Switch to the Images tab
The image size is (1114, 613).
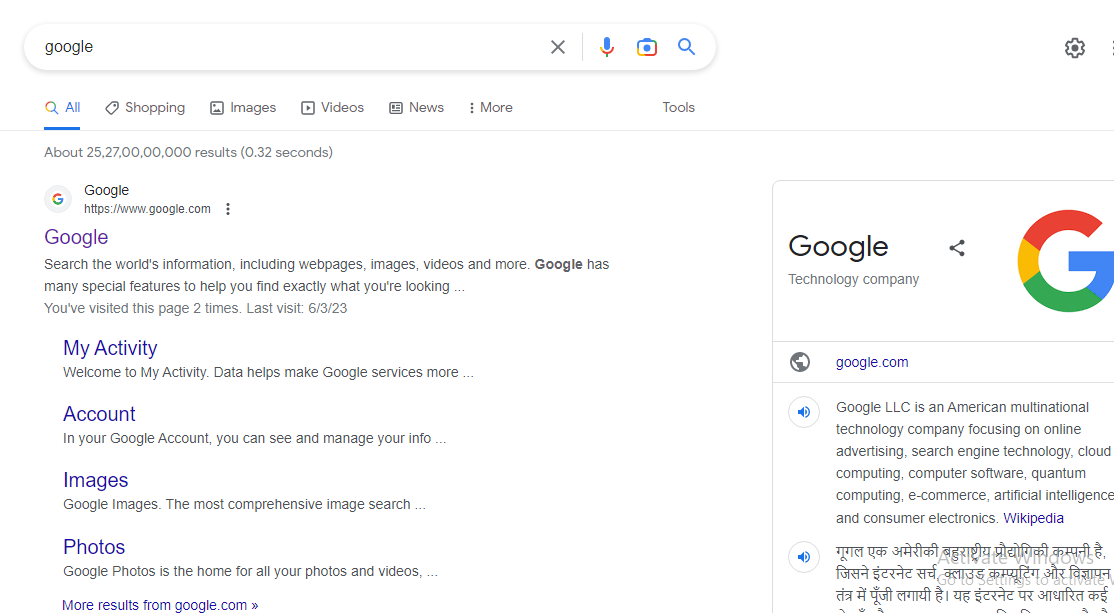(243, 107)
